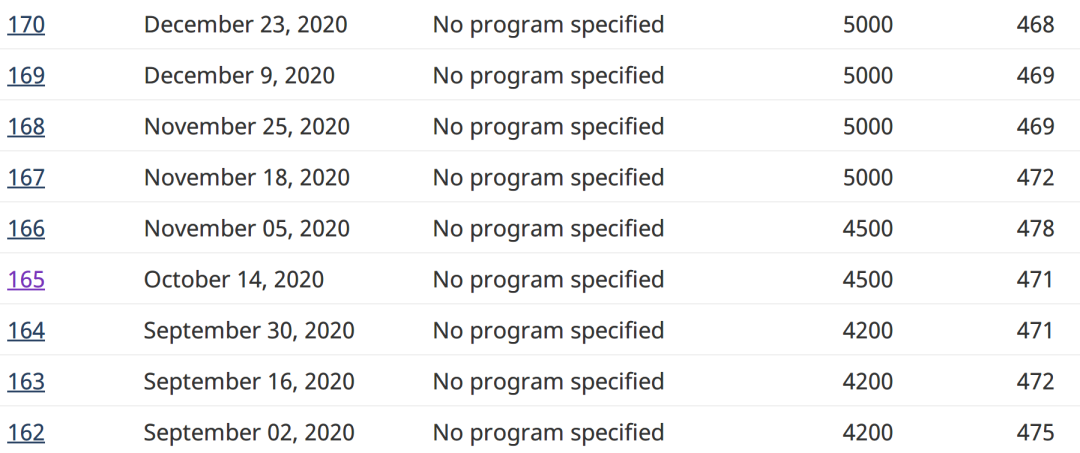Click the 4200 value in September 30 row
Viewport: 1080px width, 453px height.
[x=868, y=330]
